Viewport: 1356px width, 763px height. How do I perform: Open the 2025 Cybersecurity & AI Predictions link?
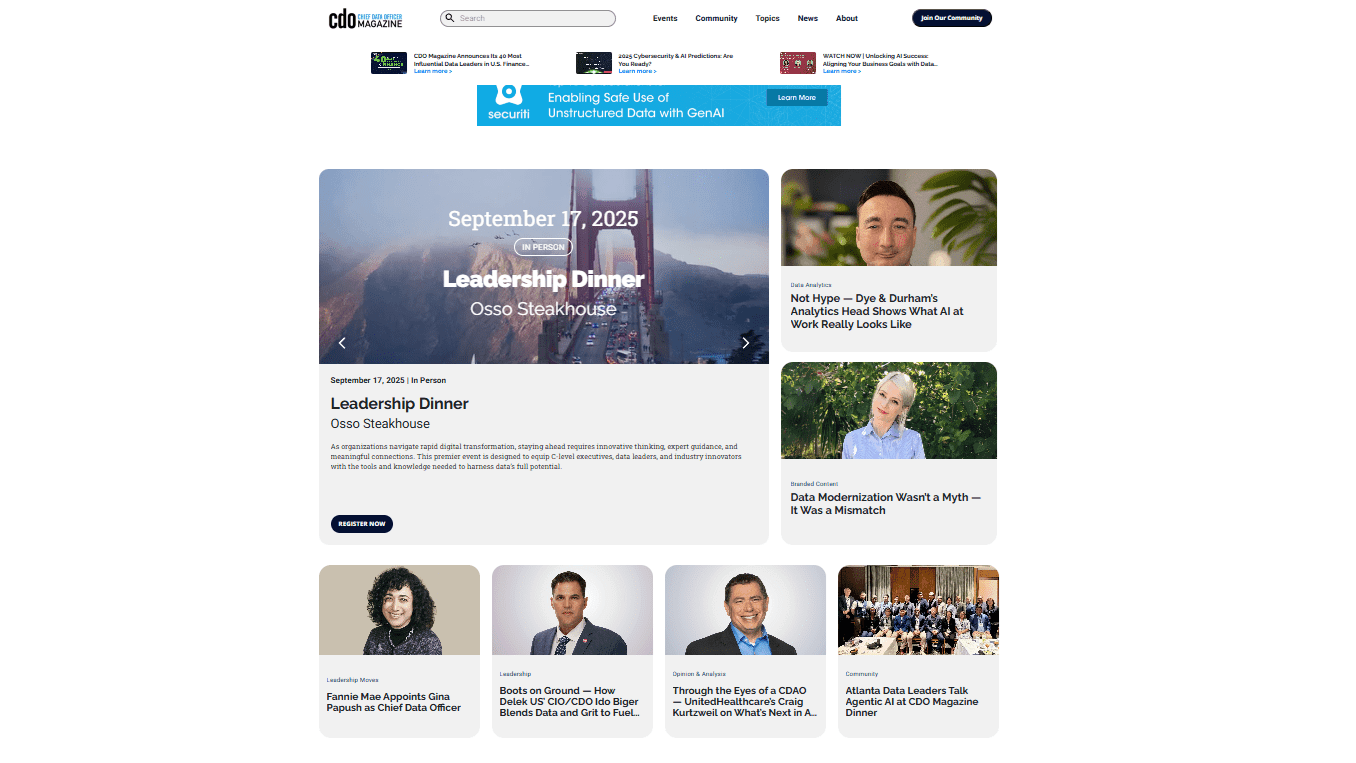676,60
